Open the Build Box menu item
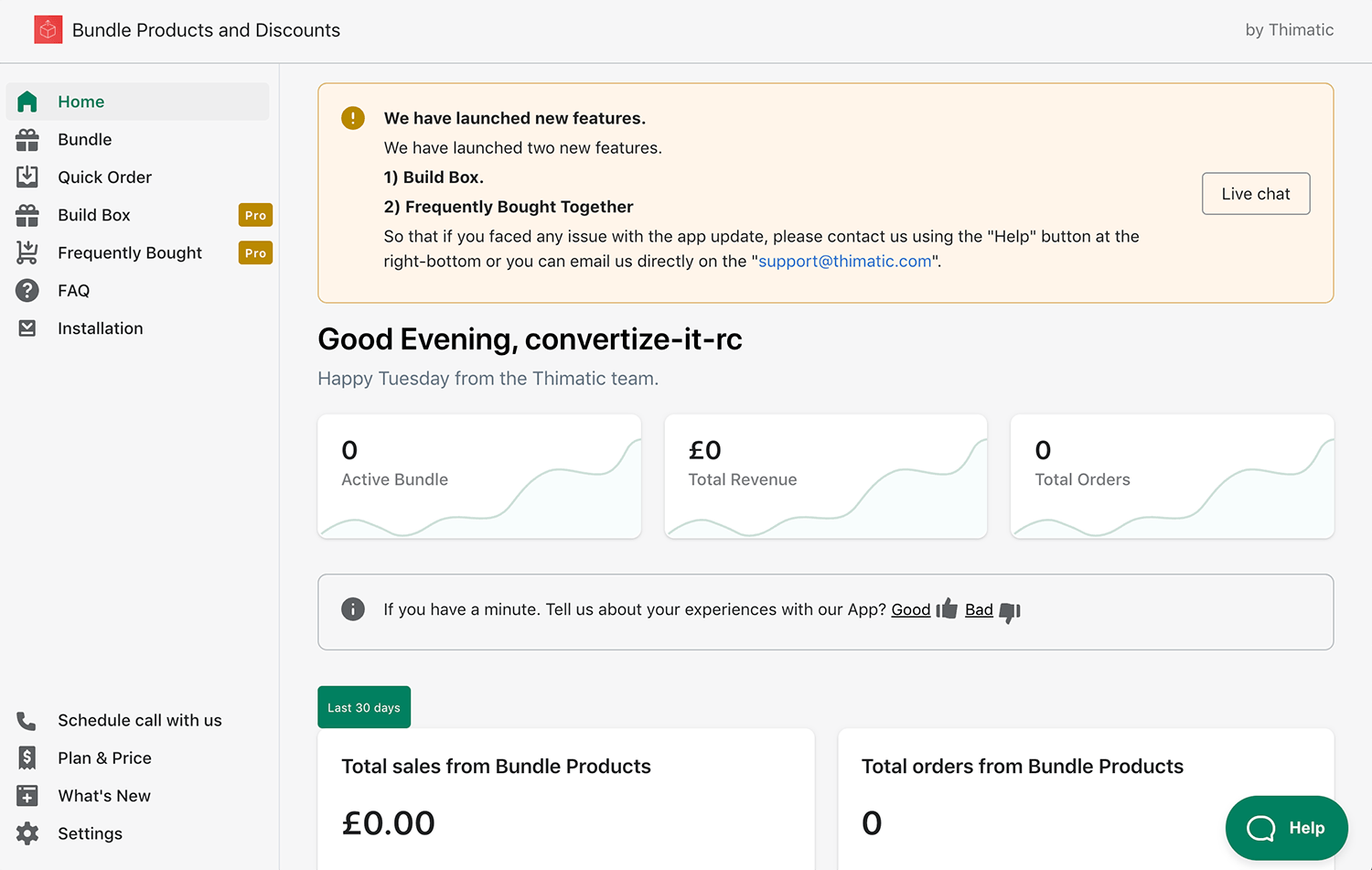The width and height of the screenshot is (1372, 870). tap(94, 215)
